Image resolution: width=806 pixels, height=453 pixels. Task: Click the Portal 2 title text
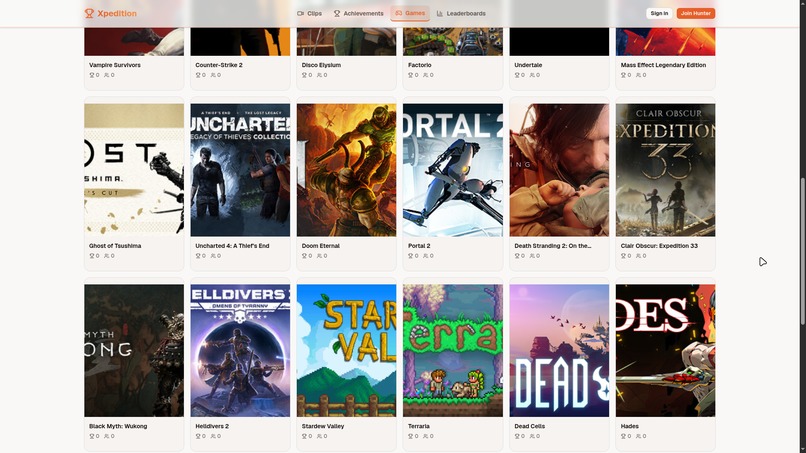(419, 246)
